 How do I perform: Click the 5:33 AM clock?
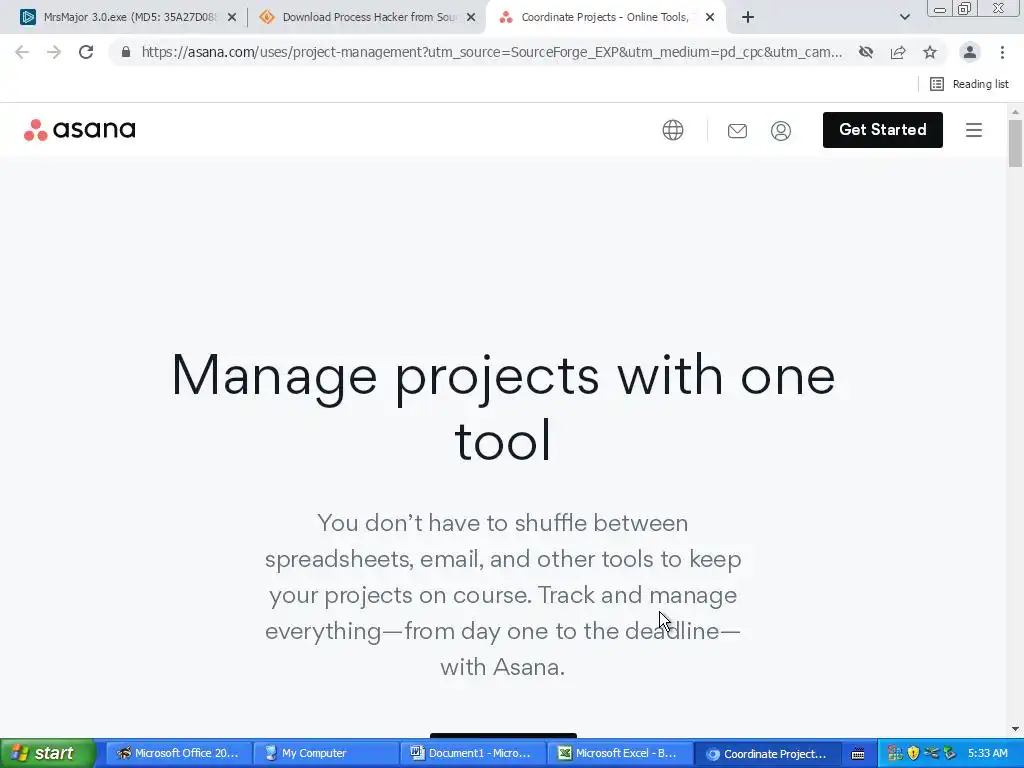tap(987, 754)
